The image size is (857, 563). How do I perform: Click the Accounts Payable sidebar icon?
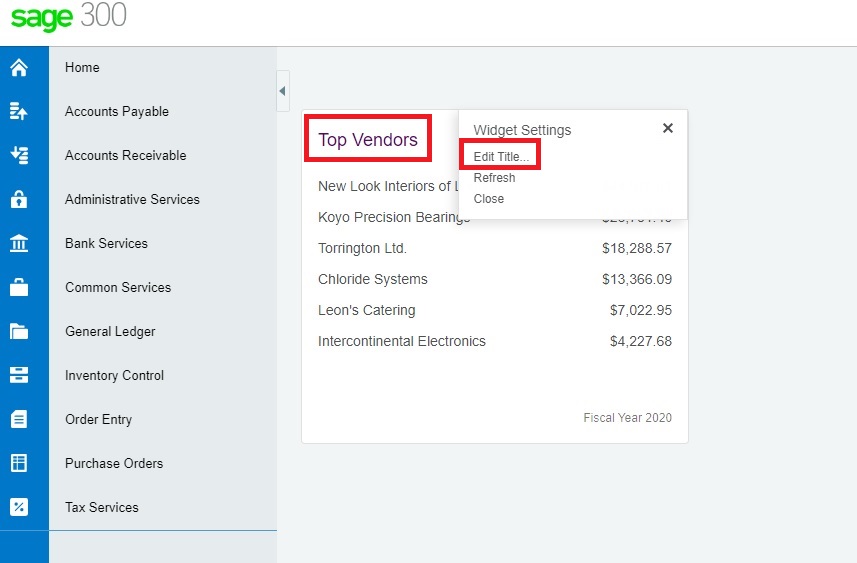pos(19,112)
